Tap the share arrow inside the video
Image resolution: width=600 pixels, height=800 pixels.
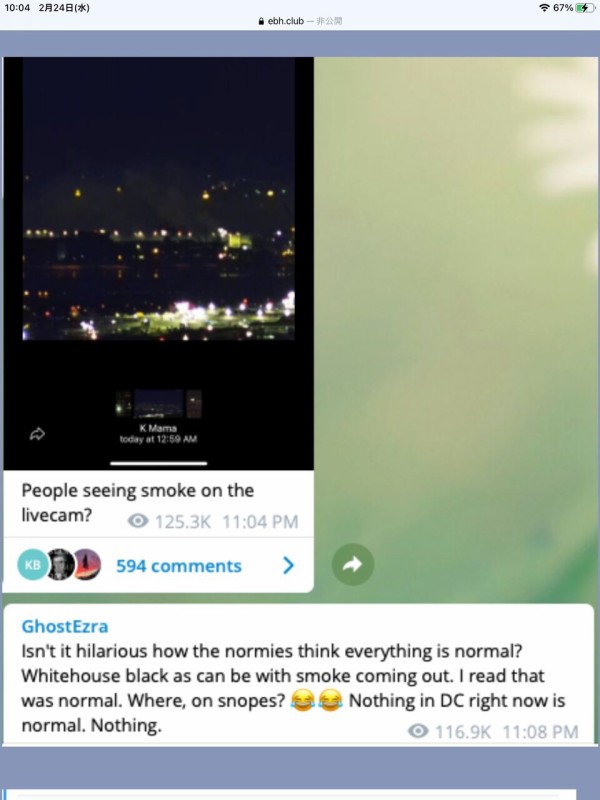click(x=37, y=434)
